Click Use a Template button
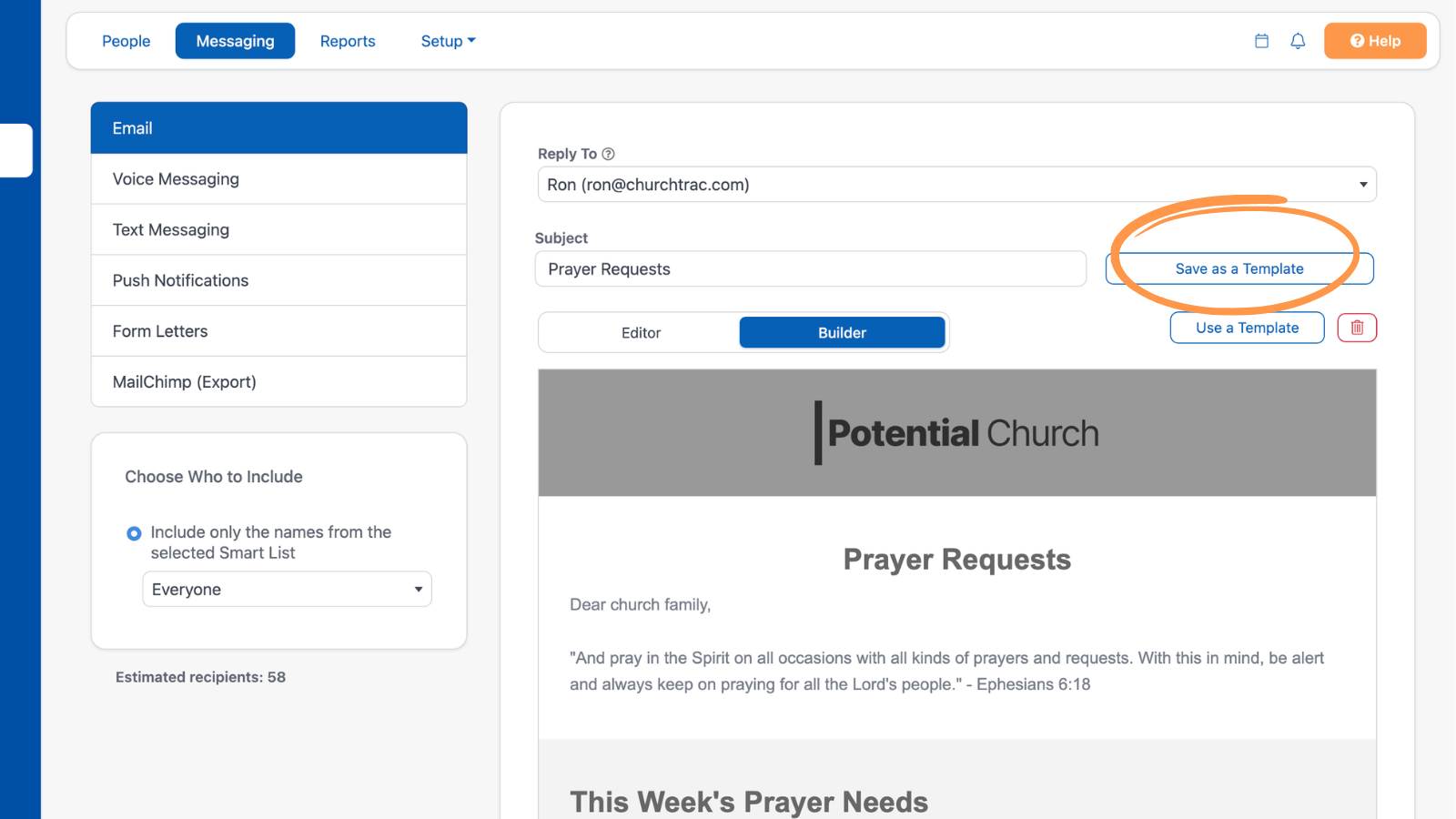The width and height of the screenshot is (1456, 819). point(1247,328)
